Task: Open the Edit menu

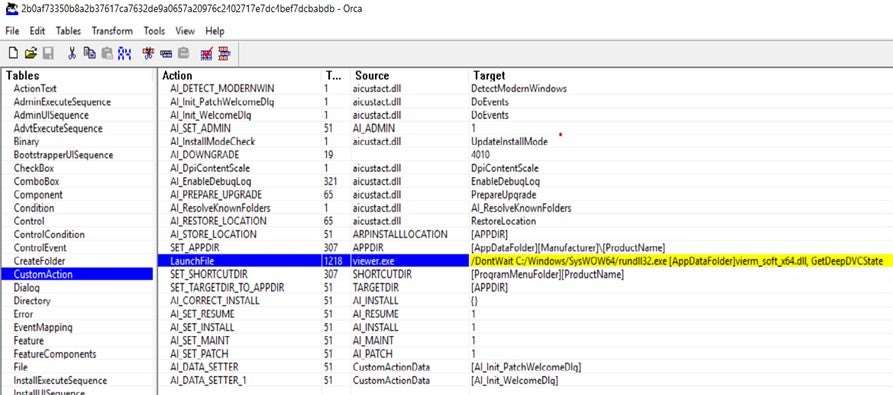Action: [38, 31]
